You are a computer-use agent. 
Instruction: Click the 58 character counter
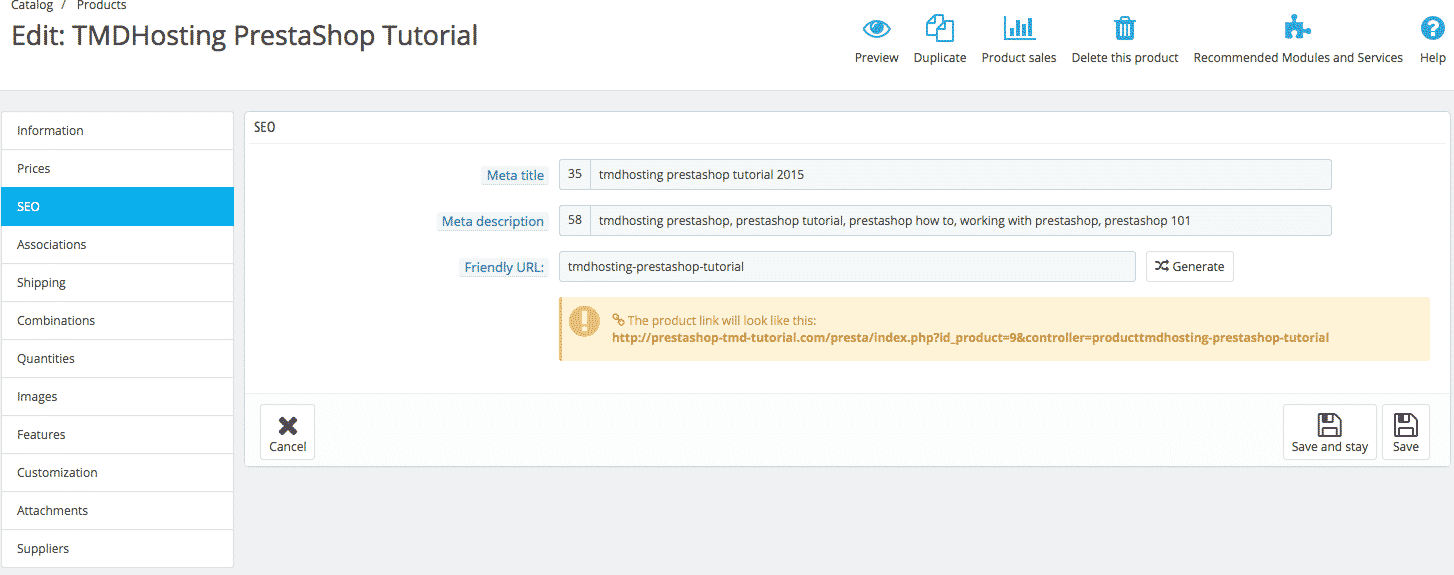(x=575, y=220)
